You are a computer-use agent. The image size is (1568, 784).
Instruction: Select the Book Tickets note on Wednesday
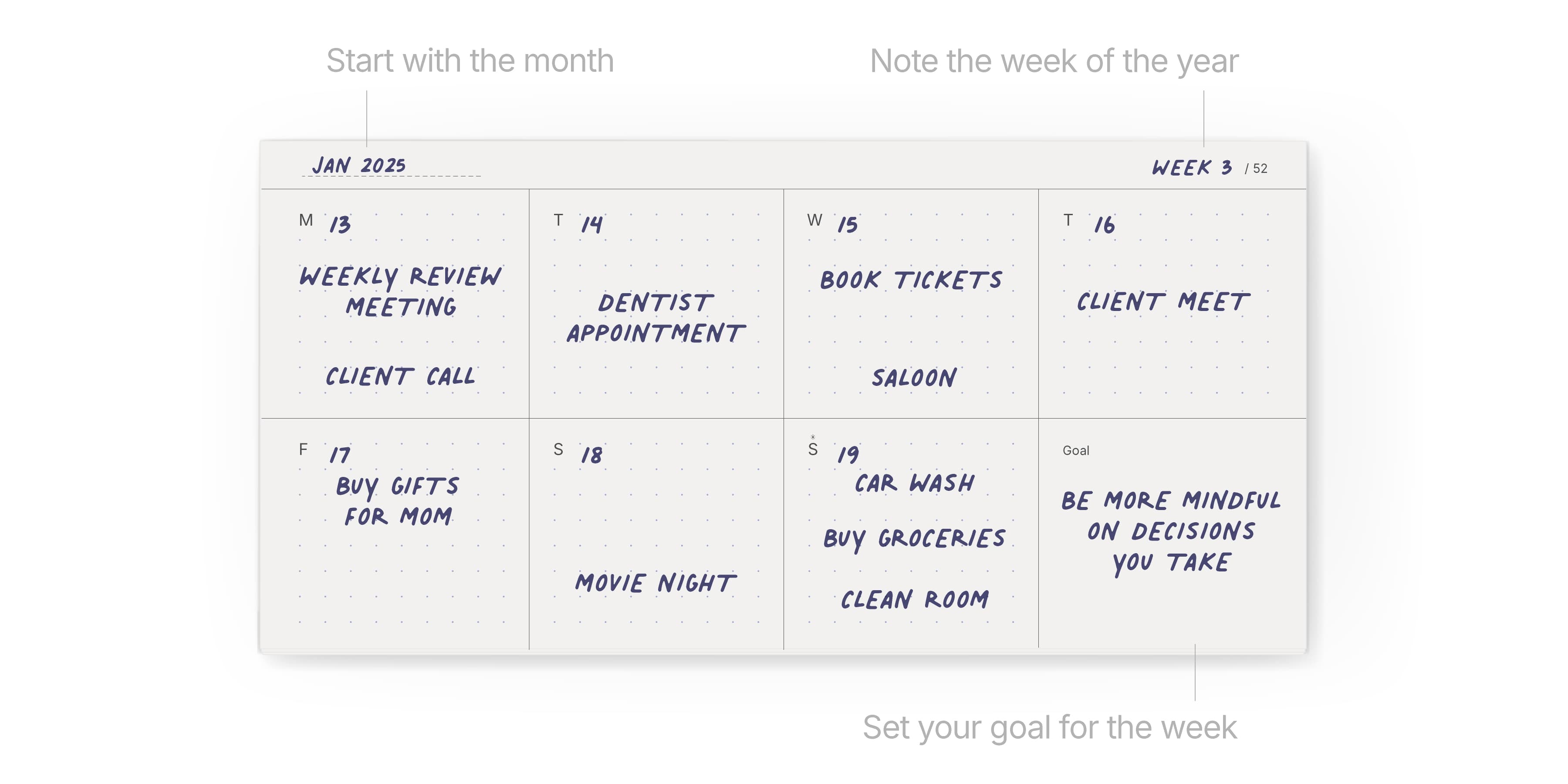pyautogui.click(x=911, y=280)
